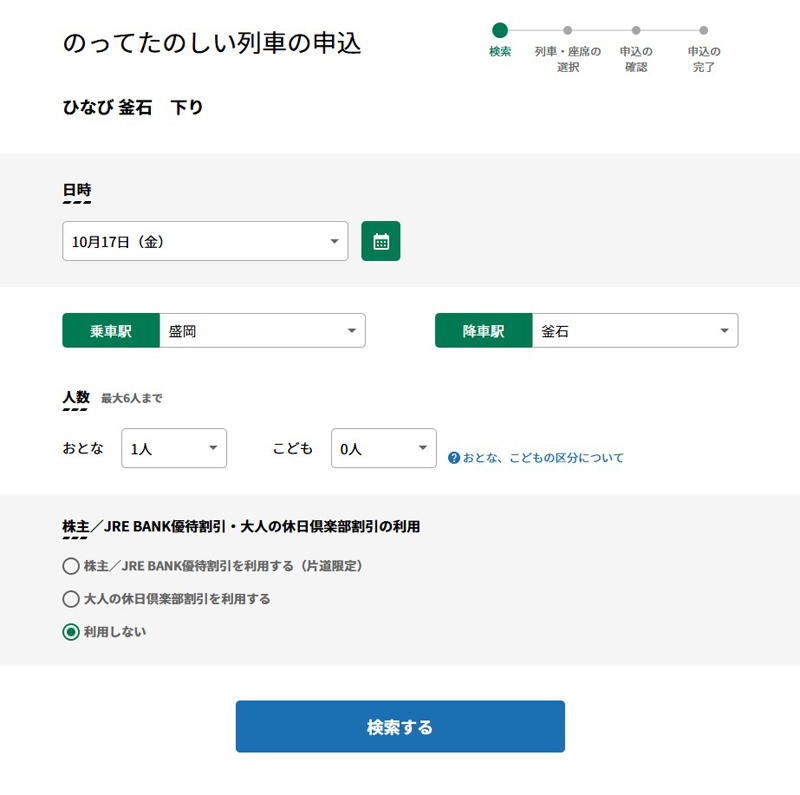Click the 列車・座席の選択 step dot
Viewport: 800px width, 795px height.
click(x=568, y=31)
